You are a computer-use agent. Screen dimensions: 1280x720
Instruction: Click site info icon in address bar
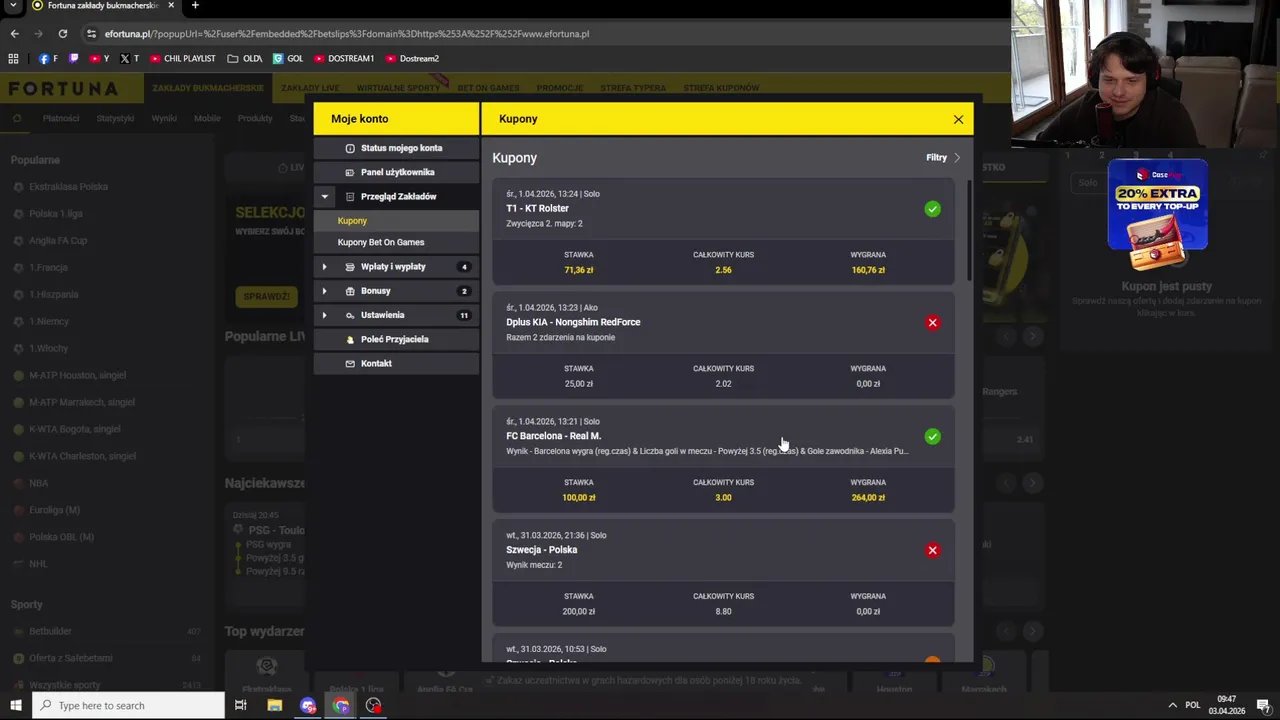[x=91, y=33]
